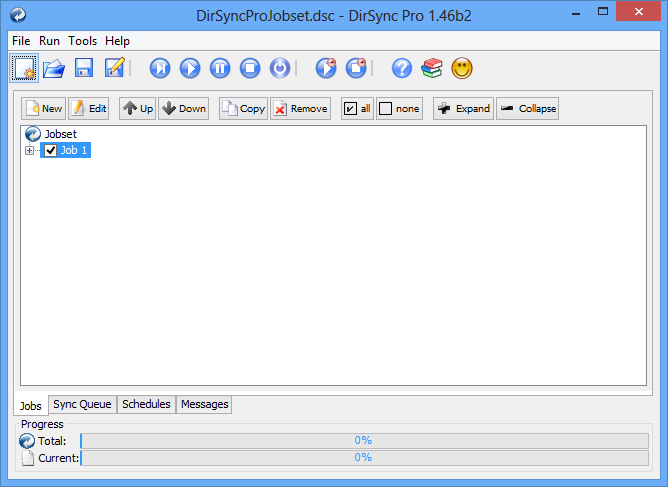668x487 pixels.
Task: Switch to the Jobs tab
Action: point(31,406)
